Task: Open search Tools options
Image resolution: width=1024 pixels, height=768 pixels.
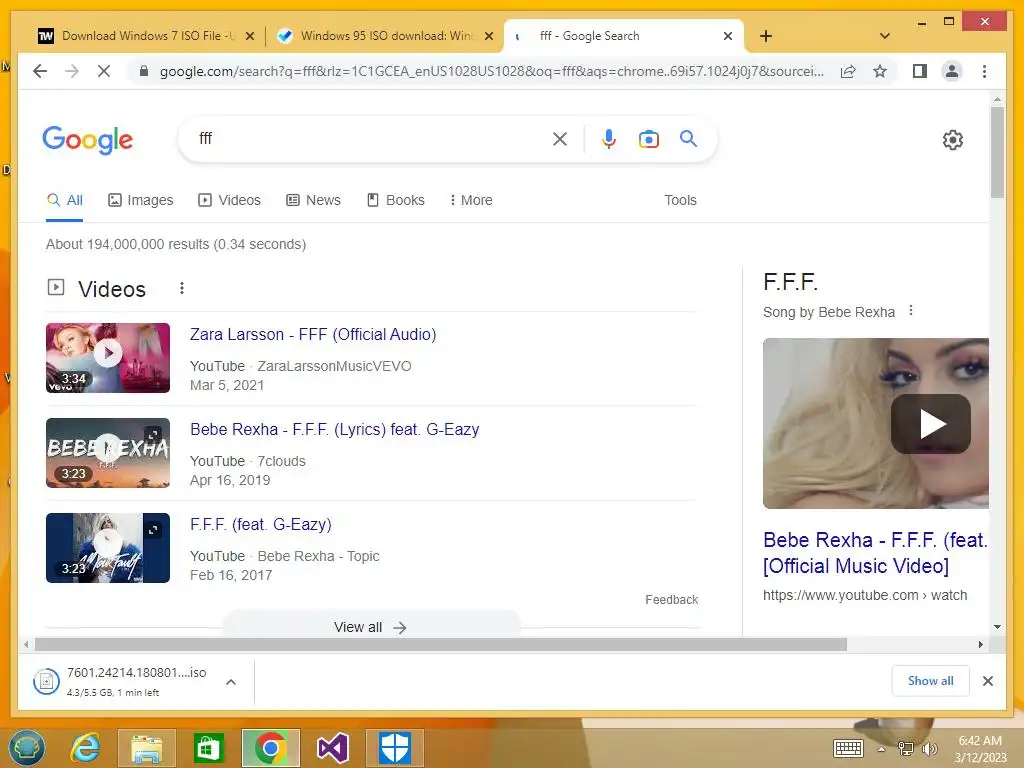Action: click(680, 200)
